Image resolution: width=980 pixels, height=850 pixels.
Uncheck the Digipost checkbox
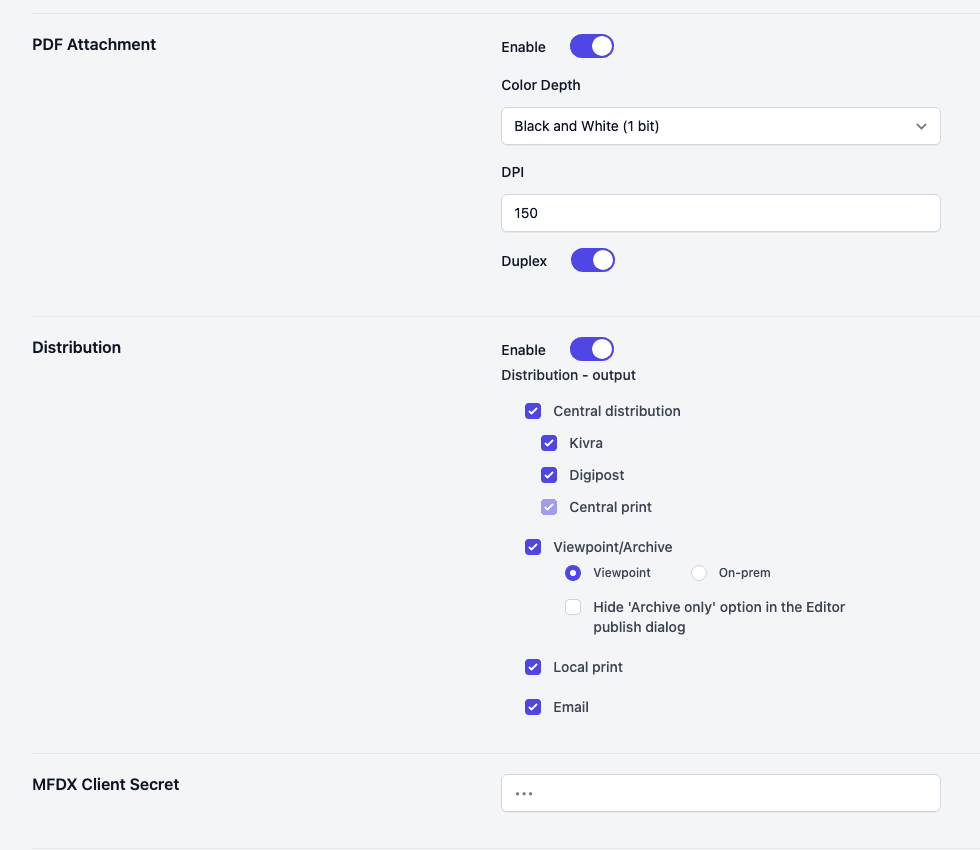coord(549,475)
